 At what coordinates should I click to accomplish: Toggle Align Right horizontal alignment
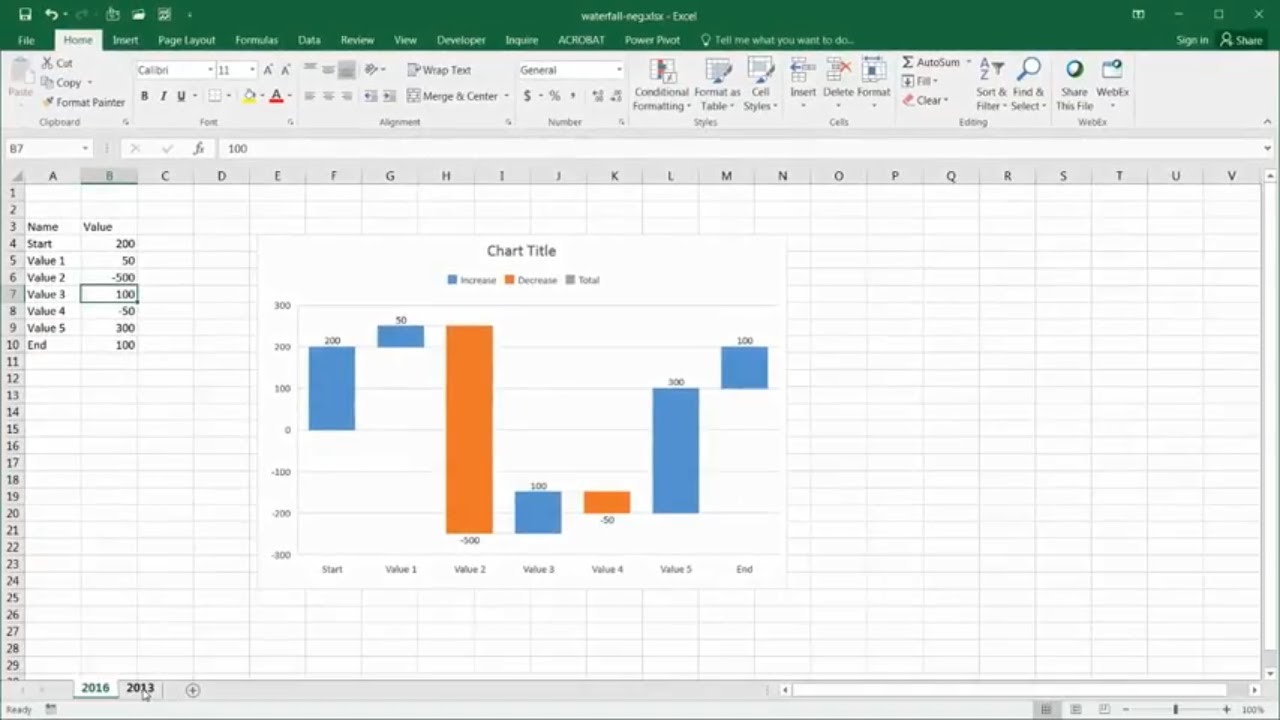(x=346, y=96)
